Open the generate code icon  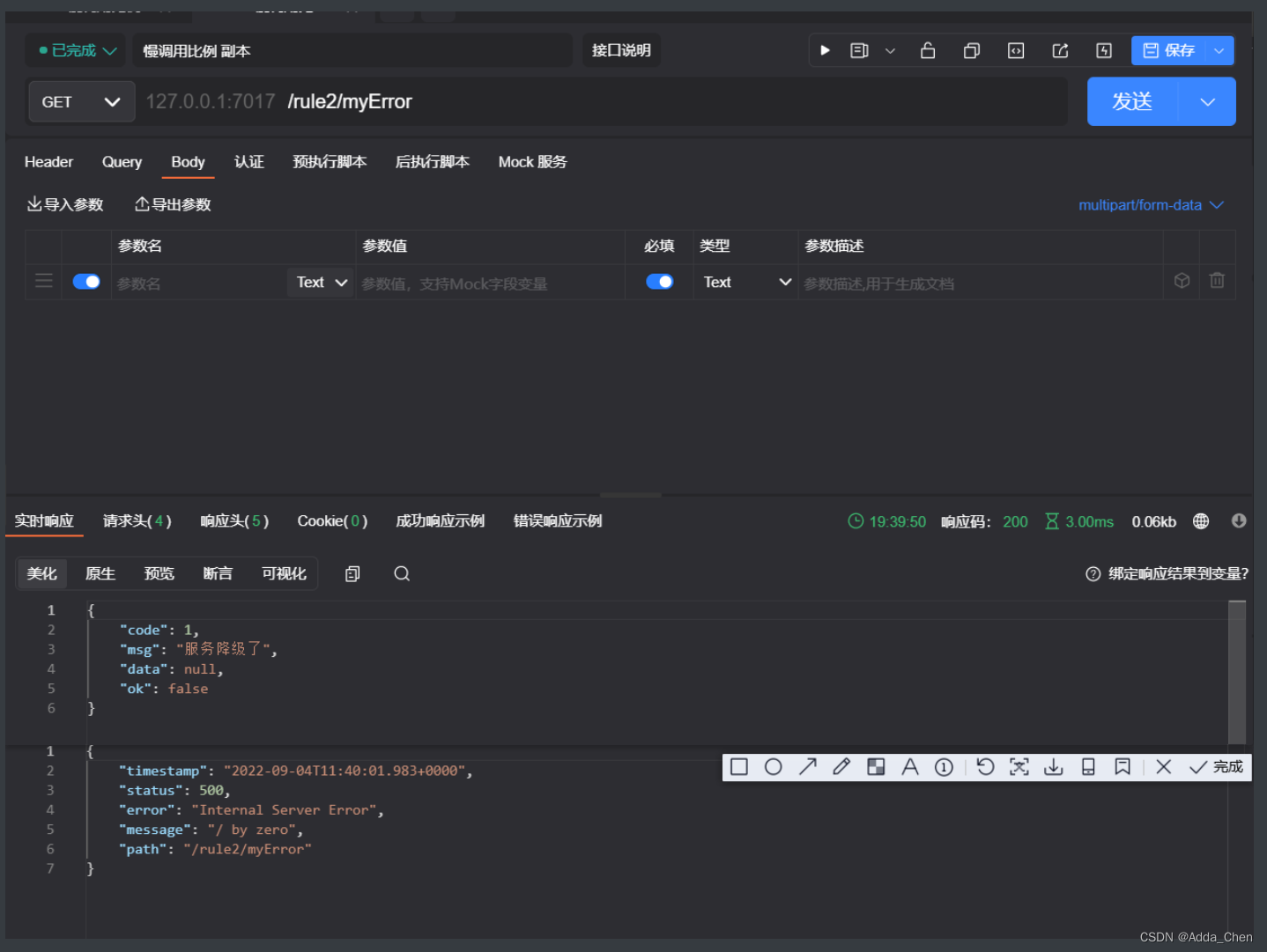tap(1016, 50)
